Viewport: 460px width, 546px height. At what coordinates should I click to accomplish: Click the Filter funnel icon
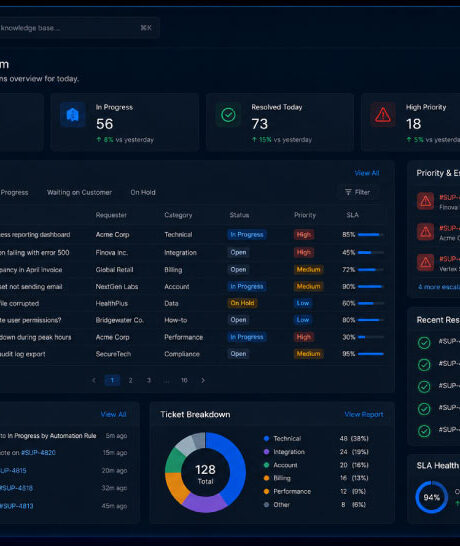point(348,192)
